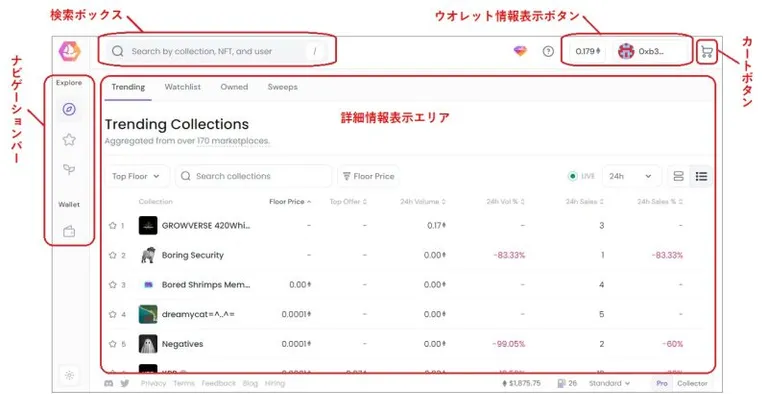This screenshot has height=394, width=768.
Task: Click the slash shortcut key badge in search
Action: click(314, 51)
